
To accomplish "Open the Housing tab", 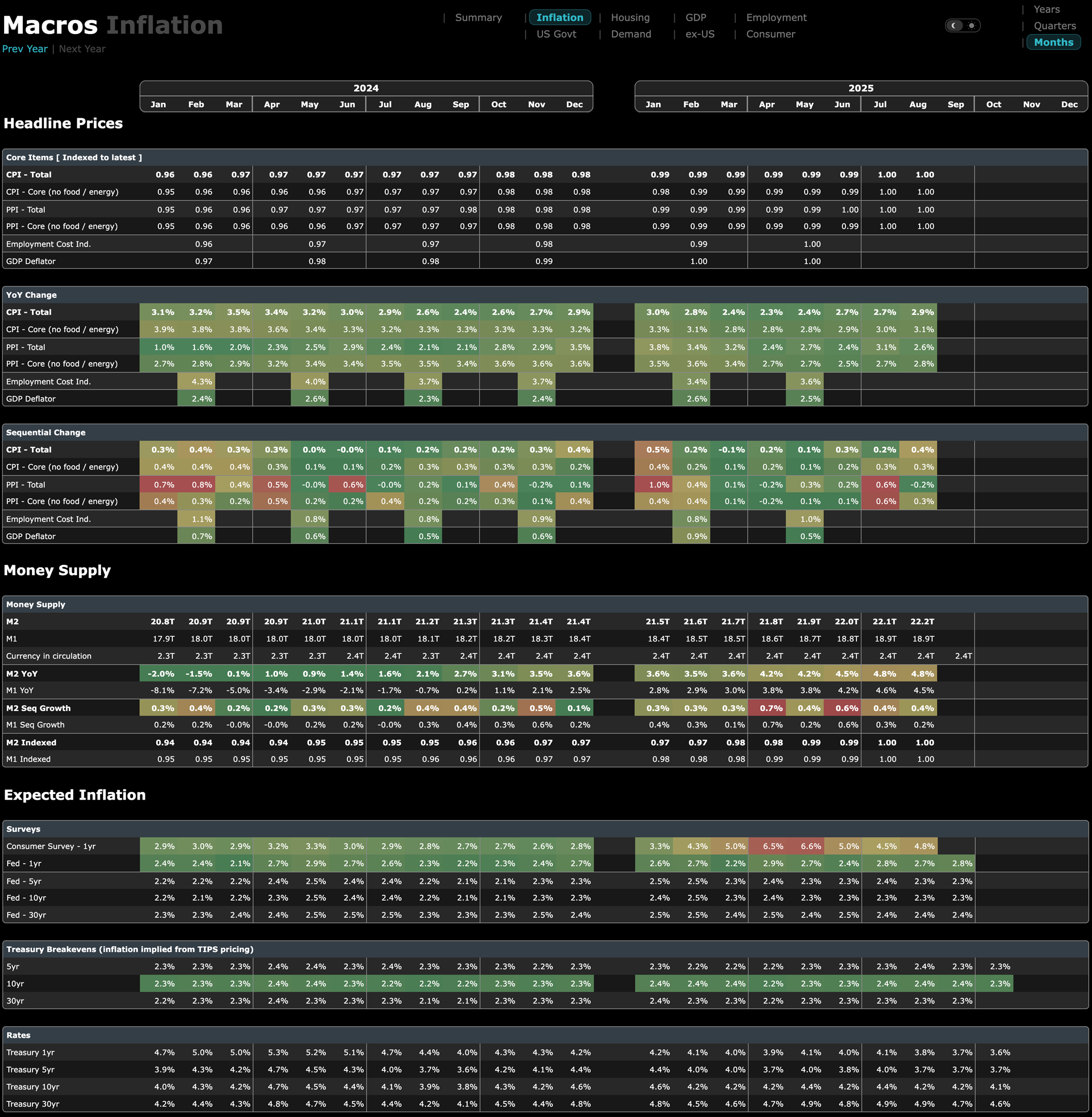I will (x=630, y=18).
